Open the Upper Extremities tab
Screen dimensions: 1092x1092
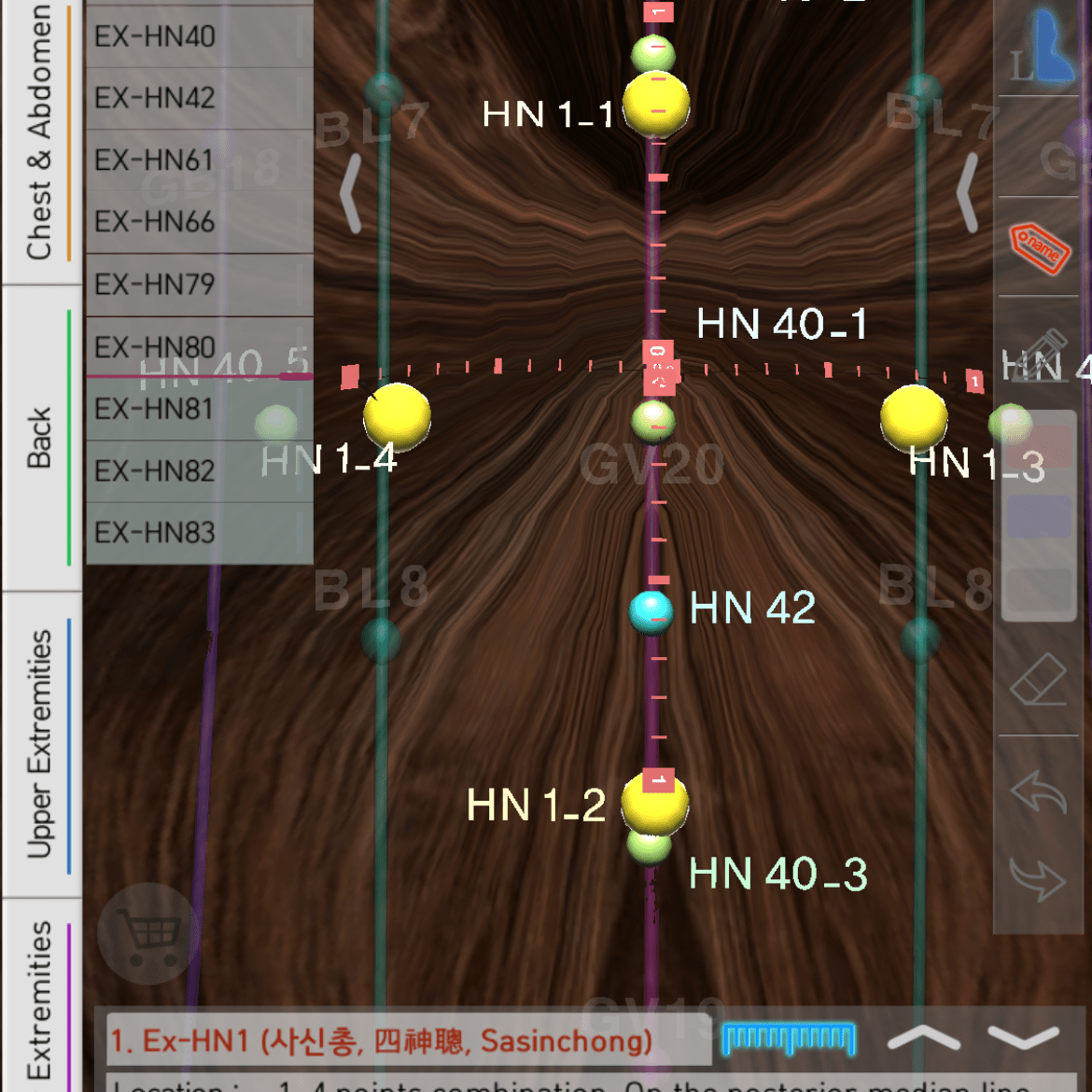[39, 744]
